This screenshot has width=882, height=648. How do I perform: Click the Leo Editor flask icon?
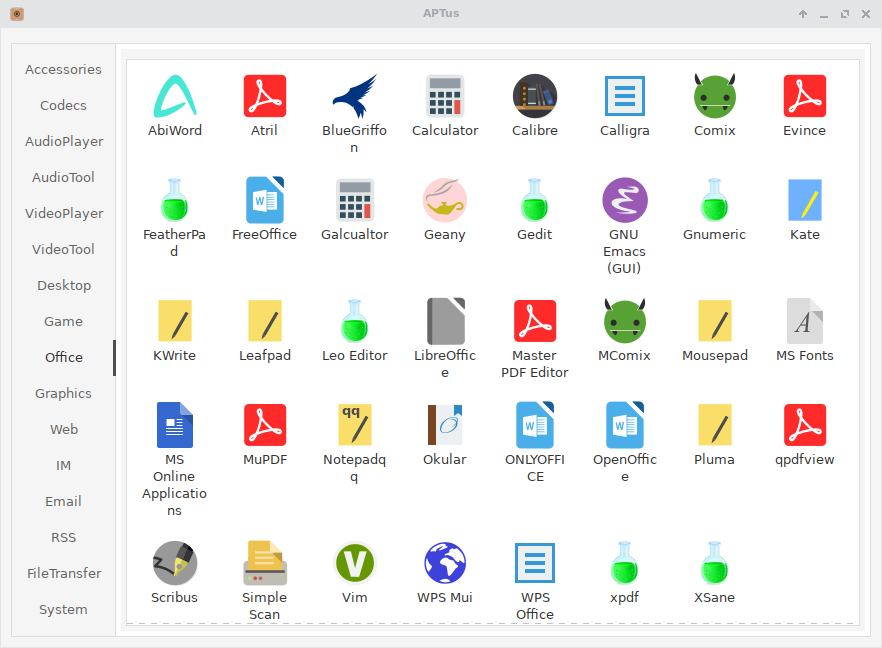354,321
